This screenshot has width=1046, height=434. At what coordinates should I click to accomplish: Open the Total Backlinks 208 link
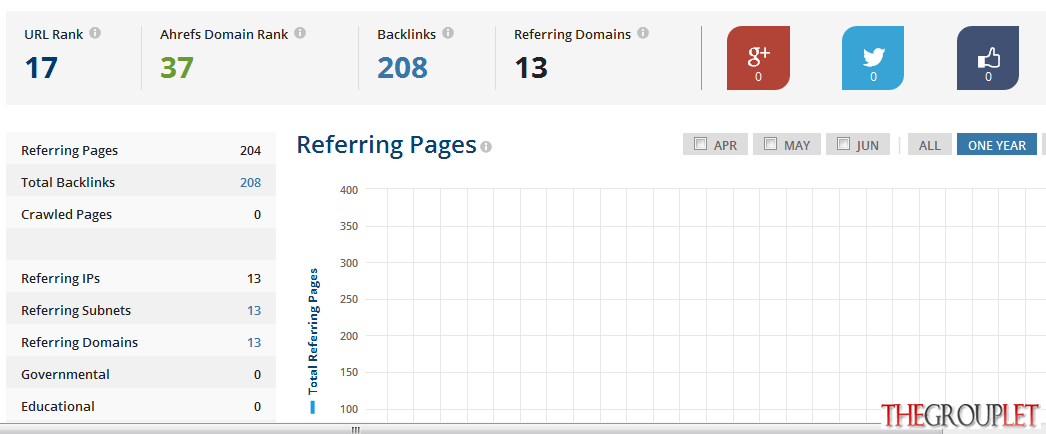coord(251,183)
